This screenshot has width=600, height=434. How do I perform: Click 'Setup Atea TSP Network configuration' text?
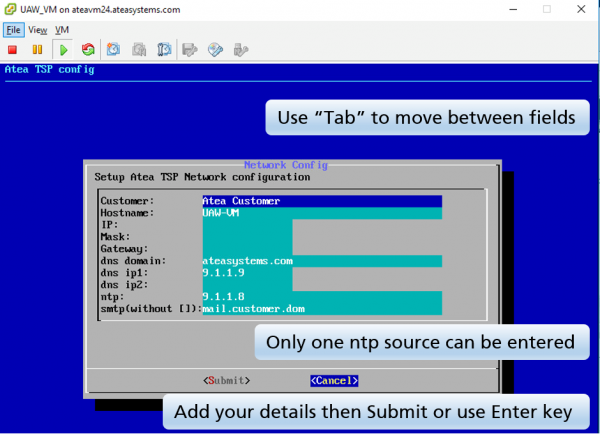click(202, 177)
